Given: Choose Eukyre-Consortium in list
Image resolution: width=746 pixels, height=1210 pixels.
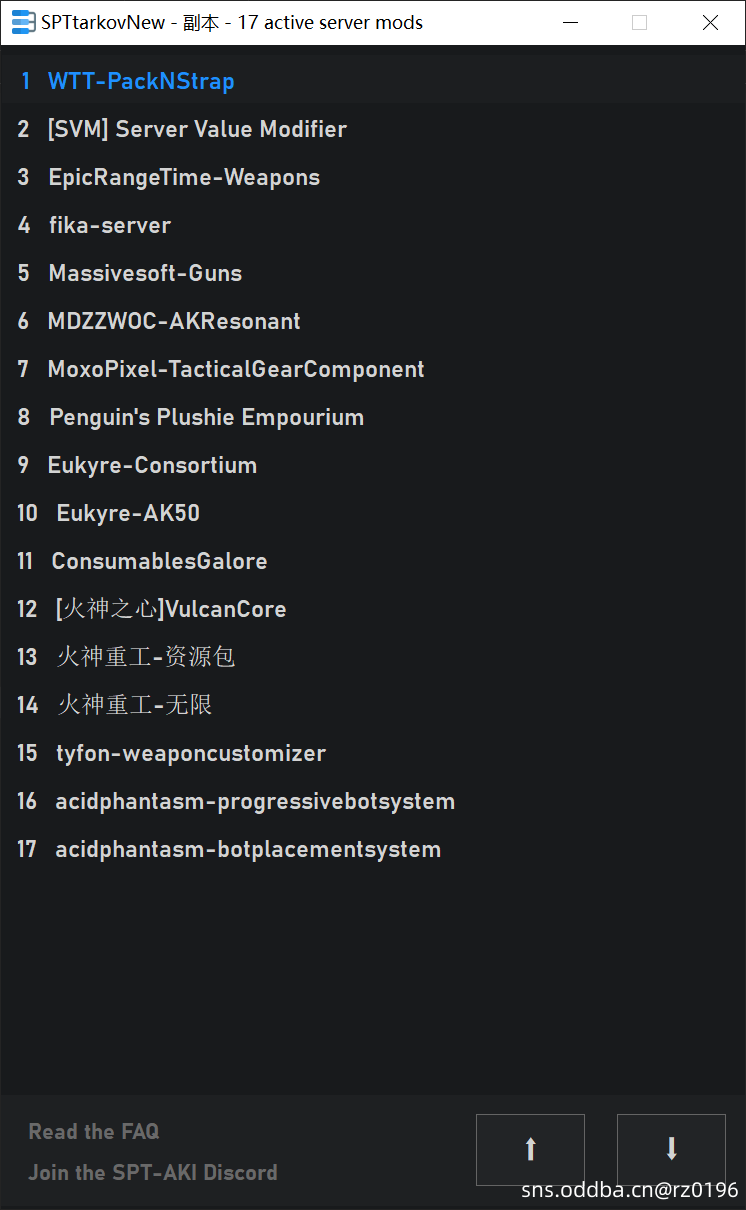Looking at the screenshot, I should (373, 465).
